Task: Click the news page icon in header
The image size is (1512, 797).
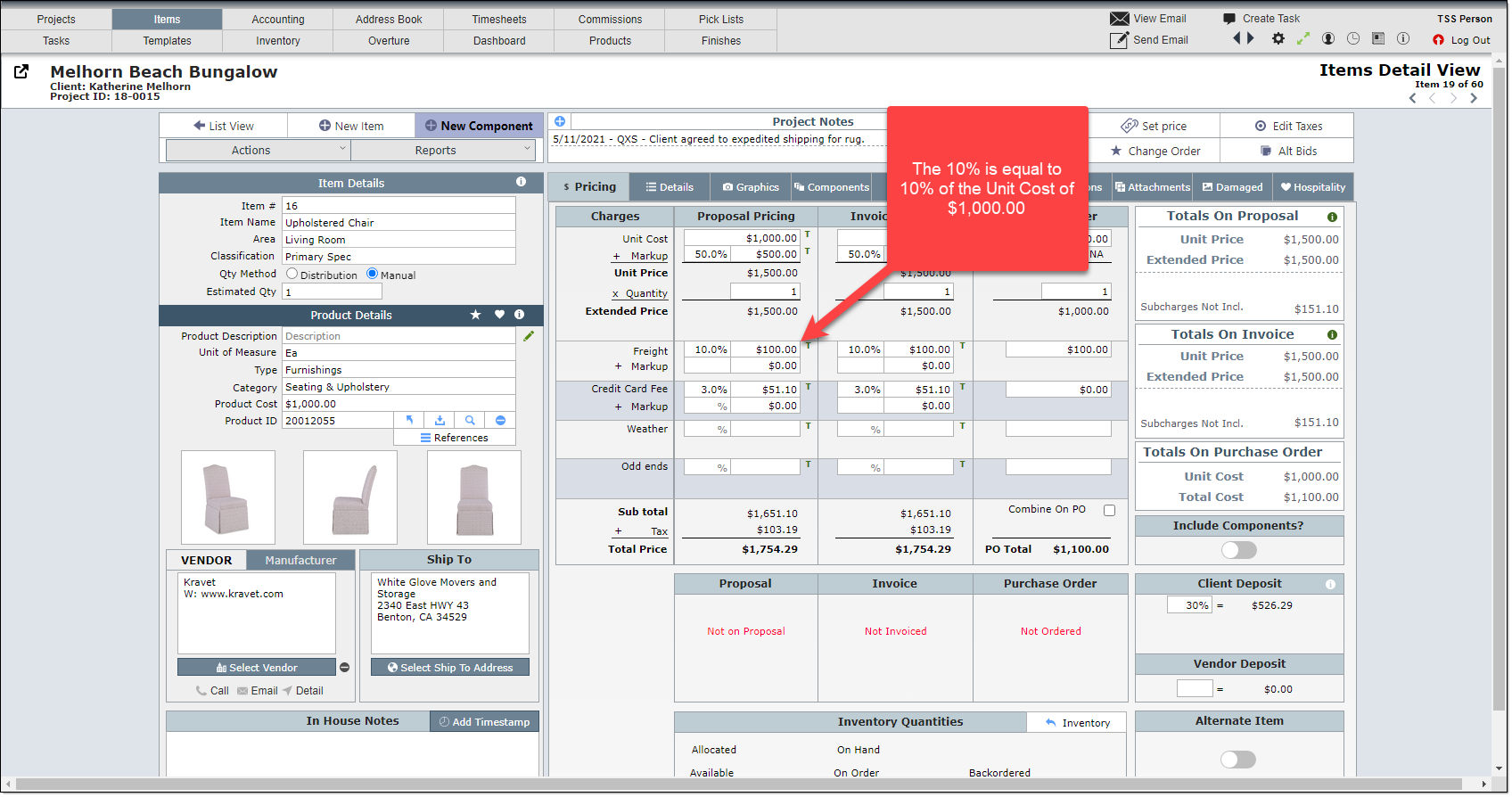Action: click(x=1378, y=38)
